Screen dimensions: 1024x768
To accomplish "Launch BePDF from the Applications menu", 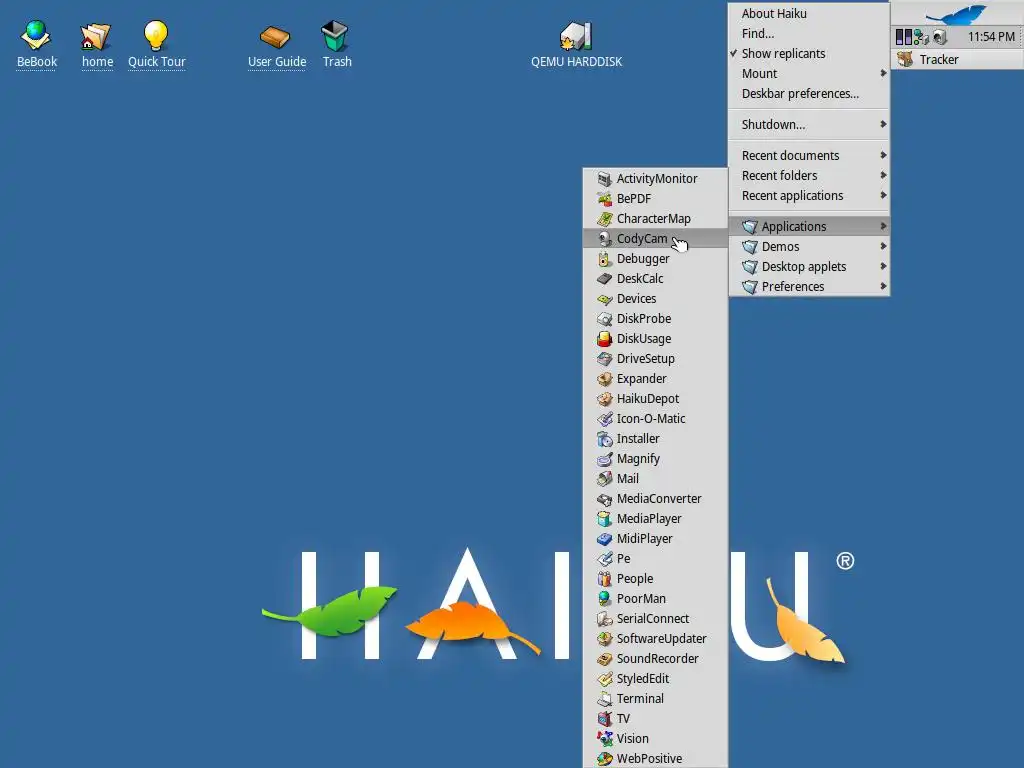I will click(655, 199).
